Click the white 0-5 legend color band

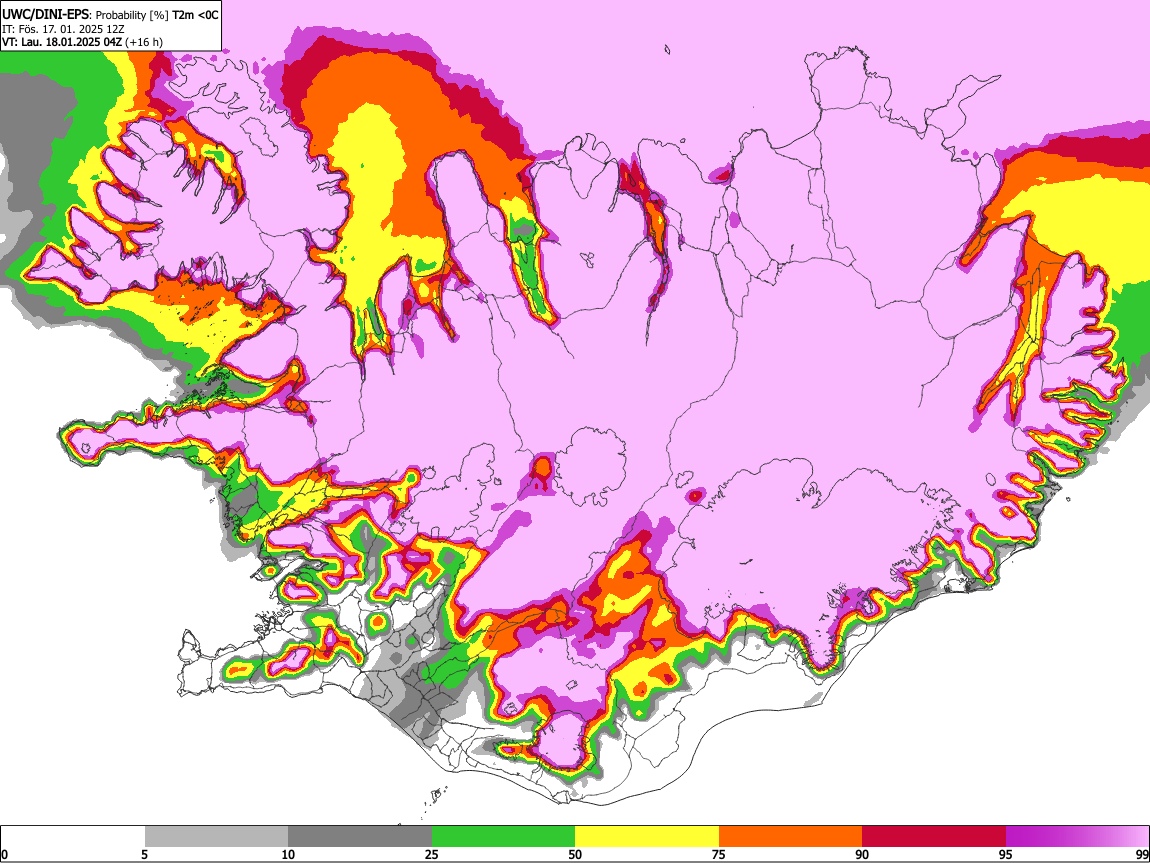click(73, 837)
